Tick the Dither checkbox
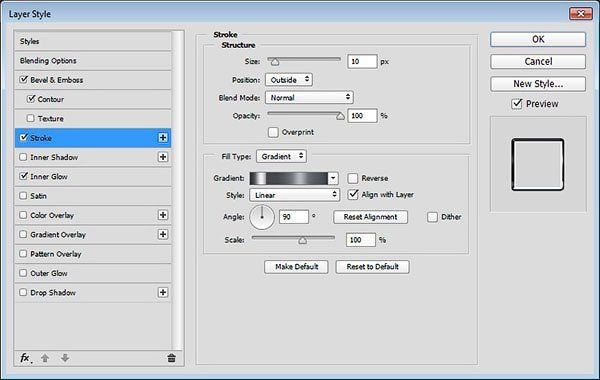Image resolution: width=600 pixels, height=380 pixels. tap(432, 217)
